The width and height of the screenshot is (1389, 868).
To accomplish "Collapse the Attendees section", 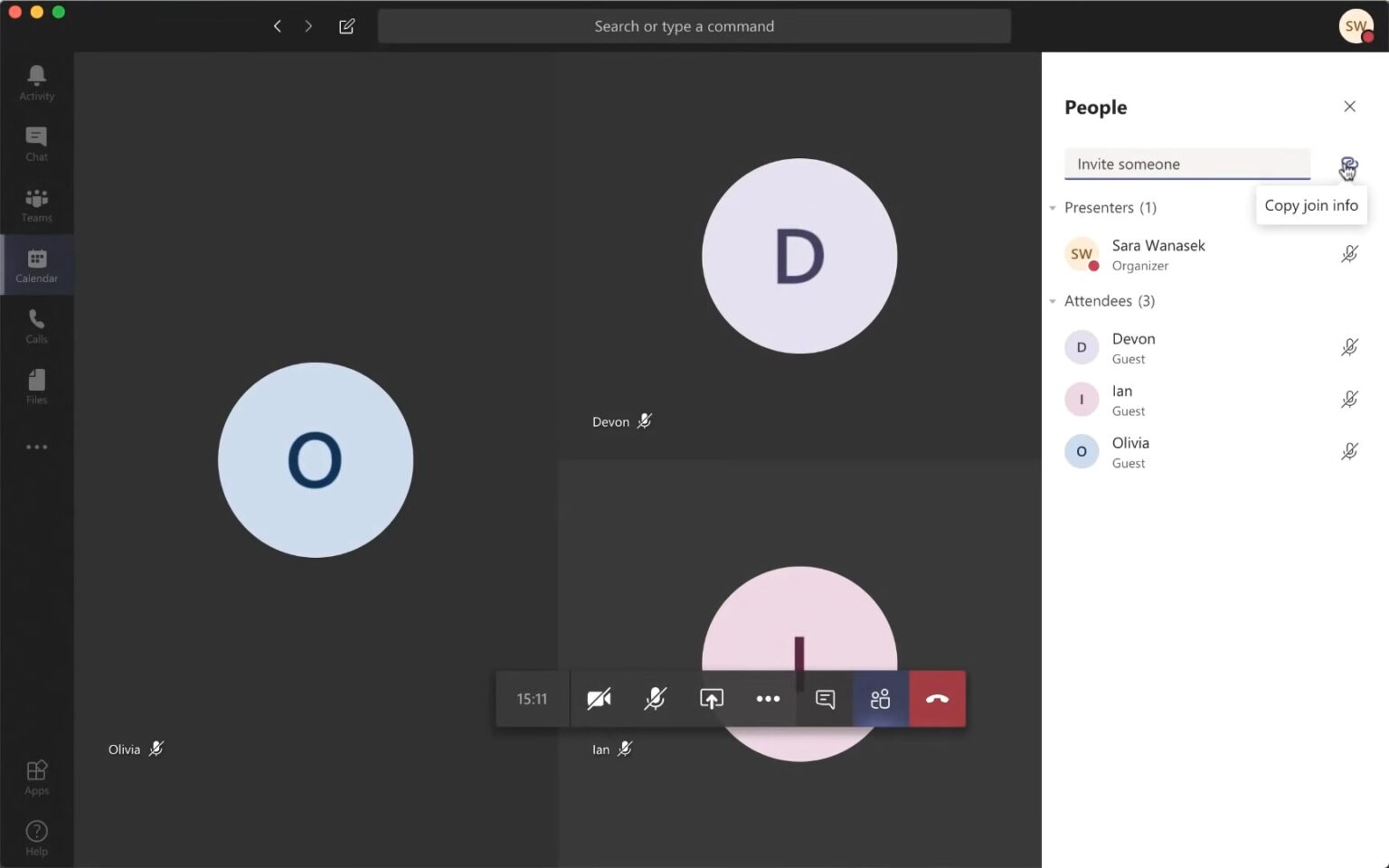I will tap(1053, 301).
